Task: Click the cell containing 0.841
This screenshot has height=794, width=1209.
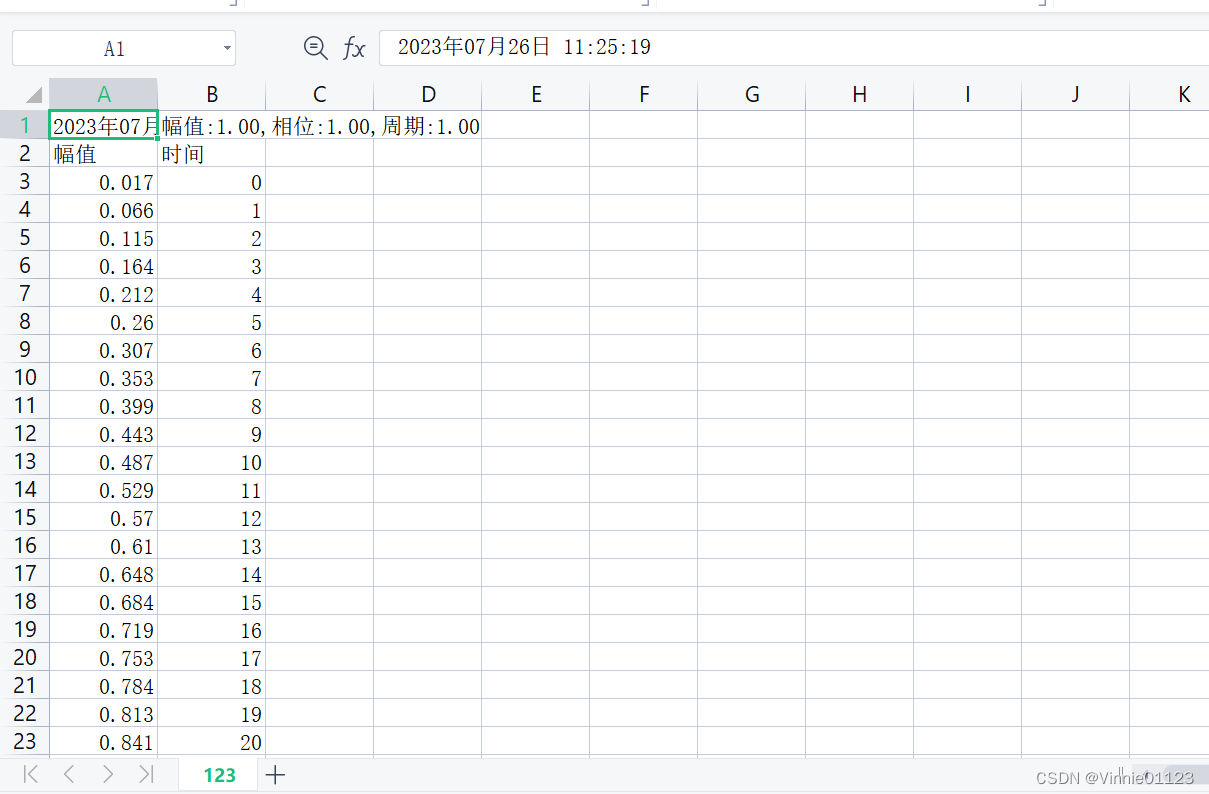Action: 104,743
